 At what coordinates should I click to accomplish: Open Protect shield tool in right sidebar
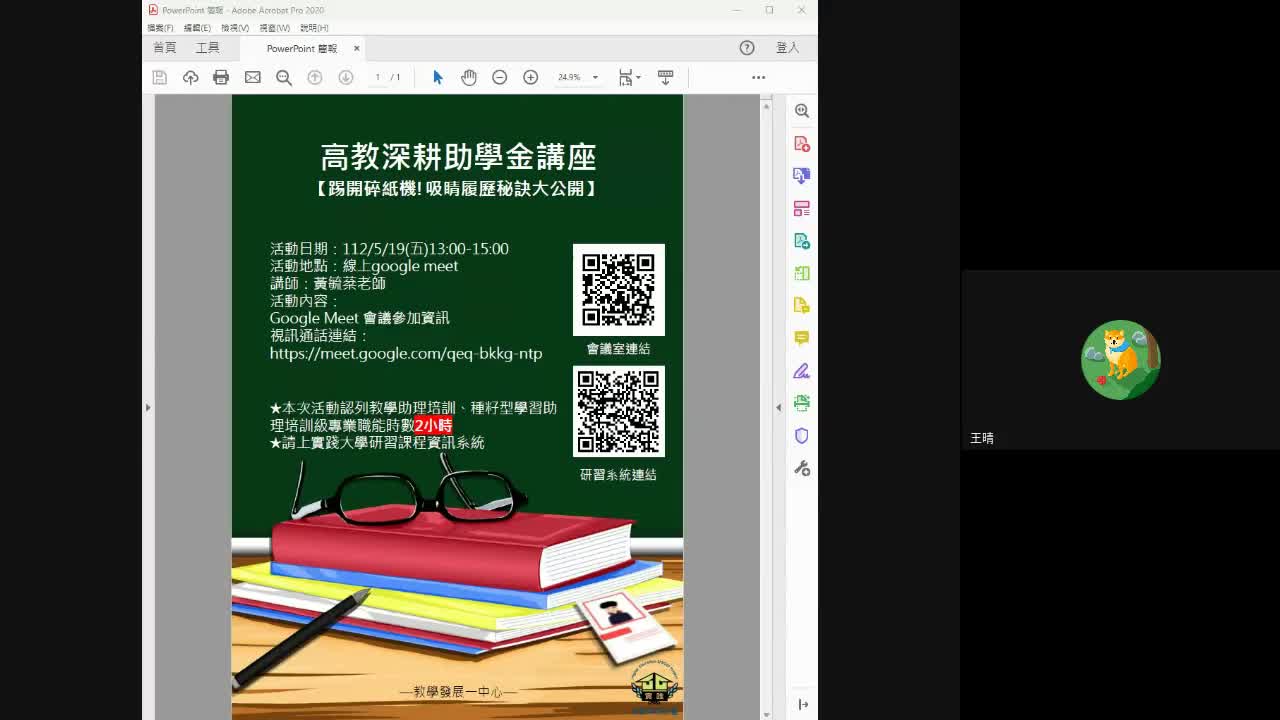point(802,436)
